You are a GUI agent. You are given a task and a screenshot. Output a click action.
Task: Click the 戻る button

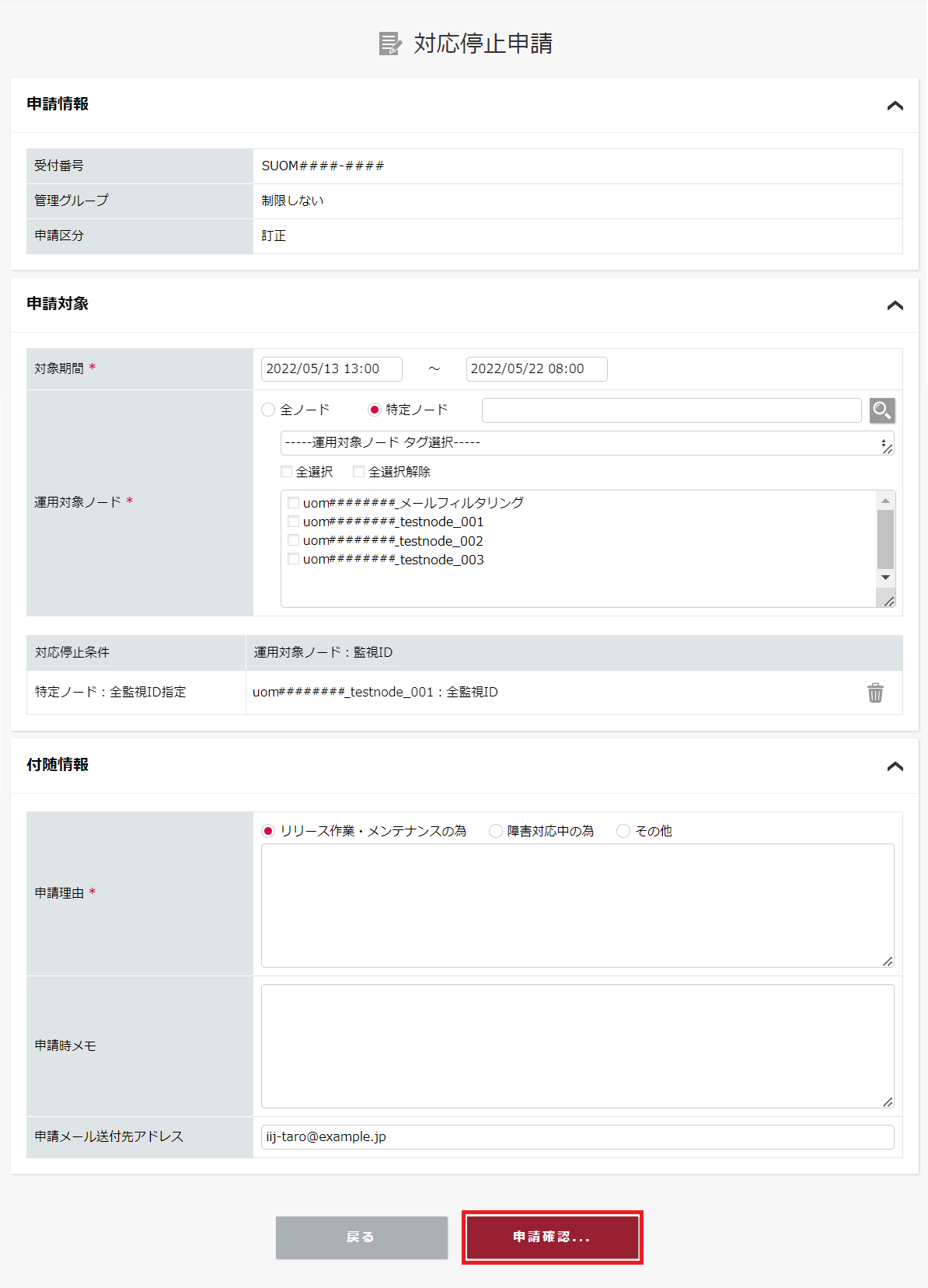(361, 1237)
